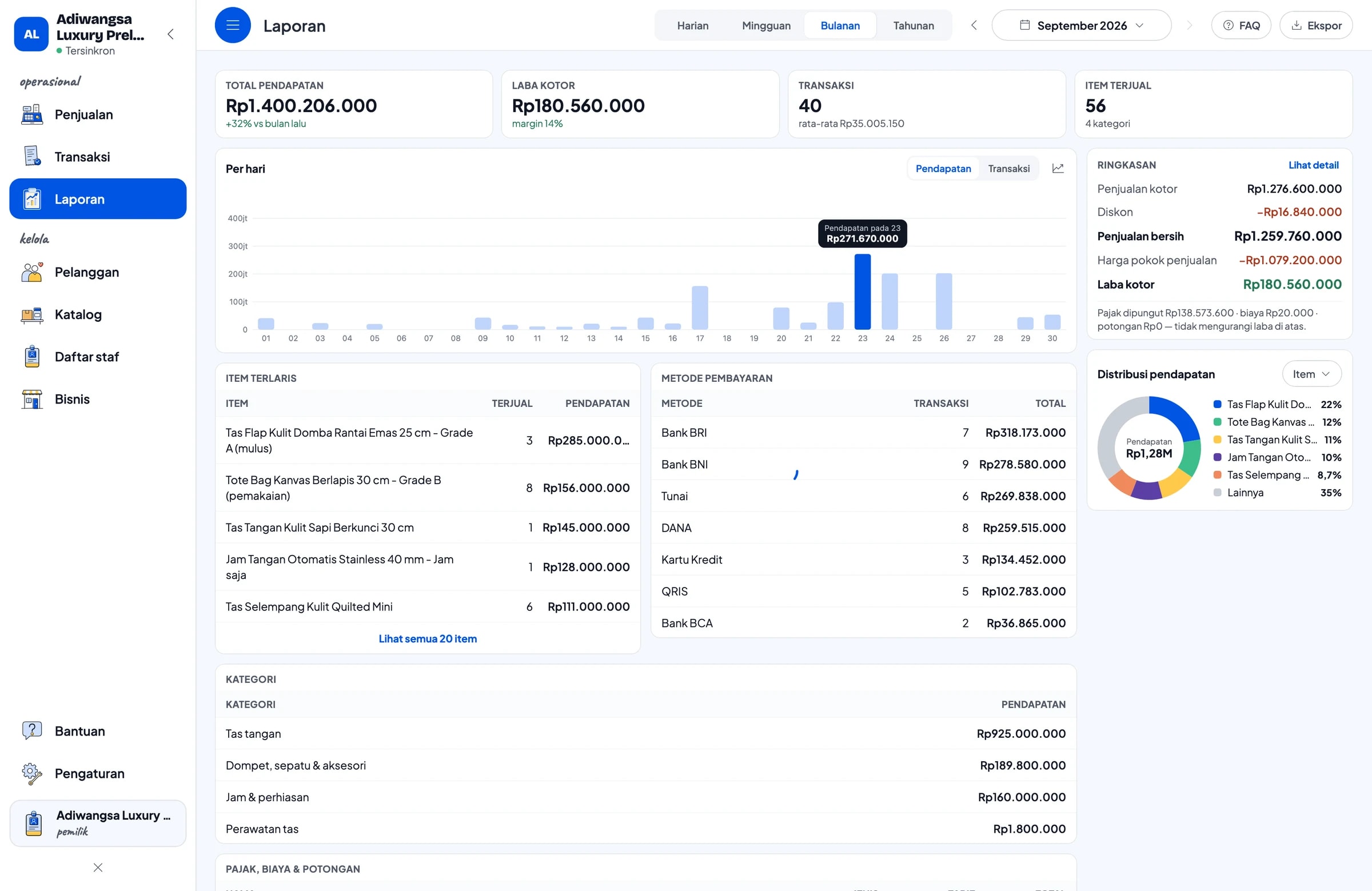Open the Pelanggan customers icon
This screenshot has width=1372, height=891.
click(x=32, y=272)
